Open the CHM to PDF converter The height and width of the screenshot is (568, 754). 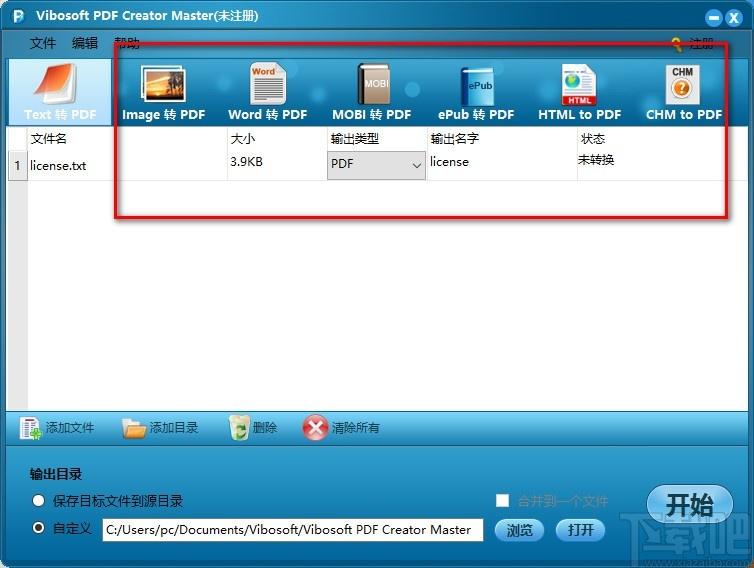point(683,92)
